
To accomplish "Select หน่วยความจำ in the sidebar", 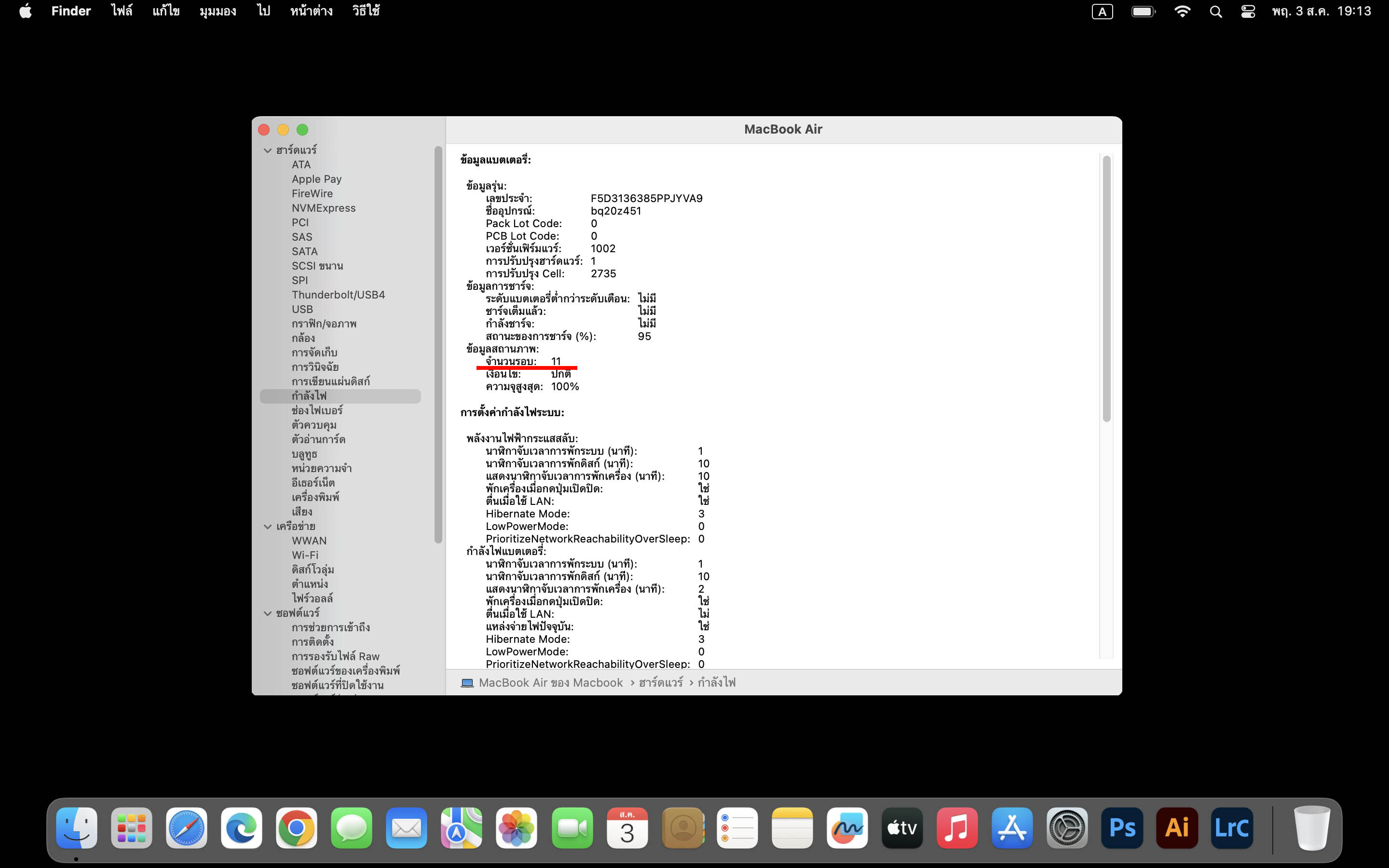I will click(321, 468).
